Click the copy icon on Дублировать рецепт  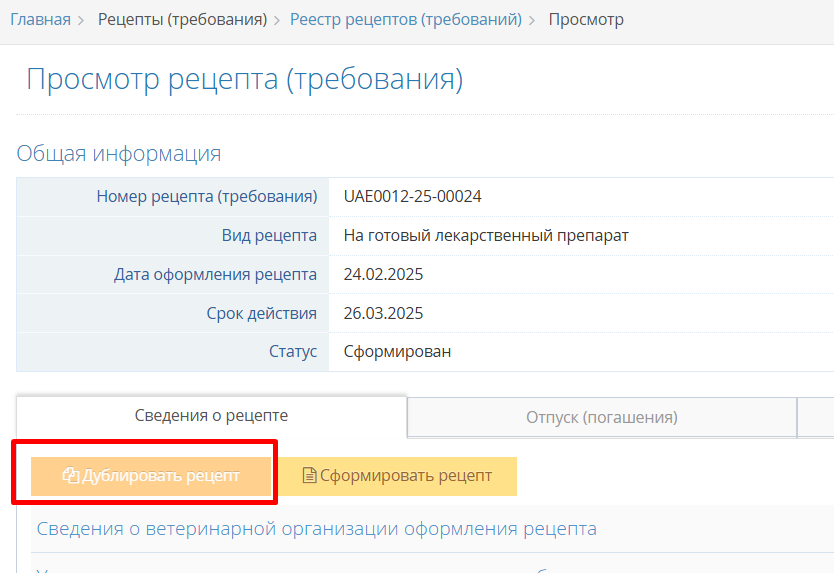pos(70,476)
